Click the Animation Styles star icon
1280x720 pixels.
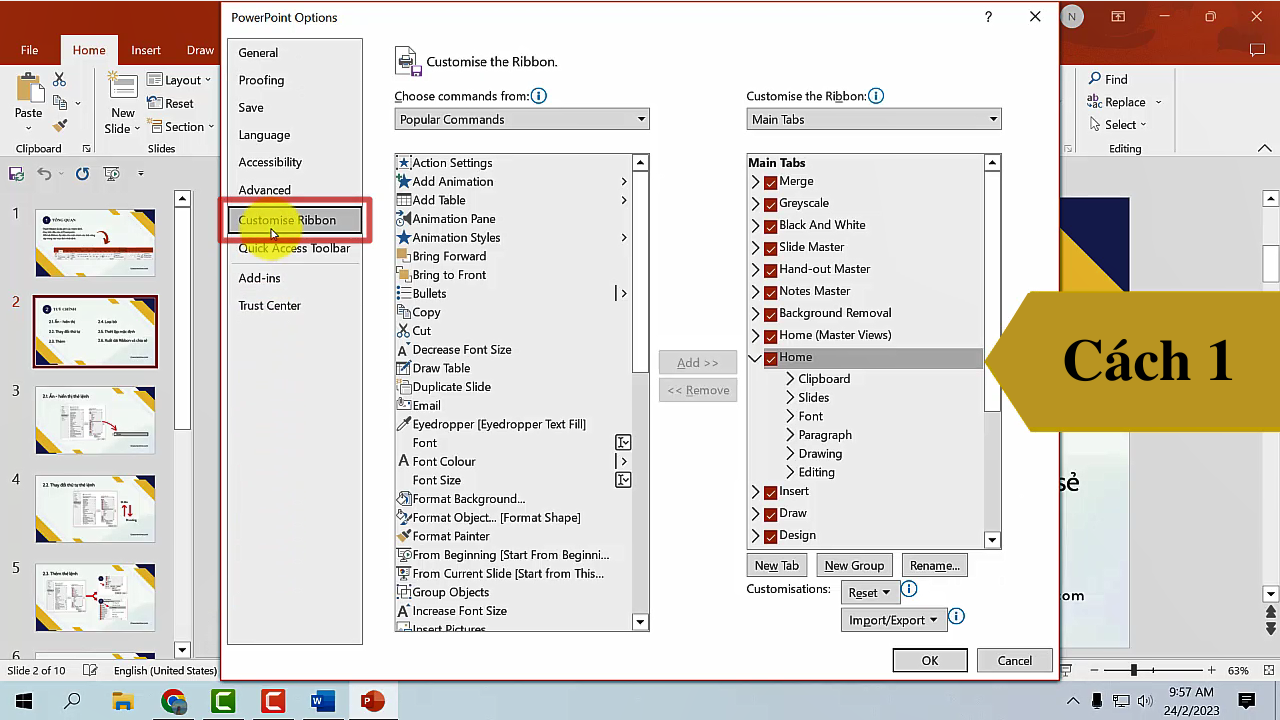[x=404, y=237]
